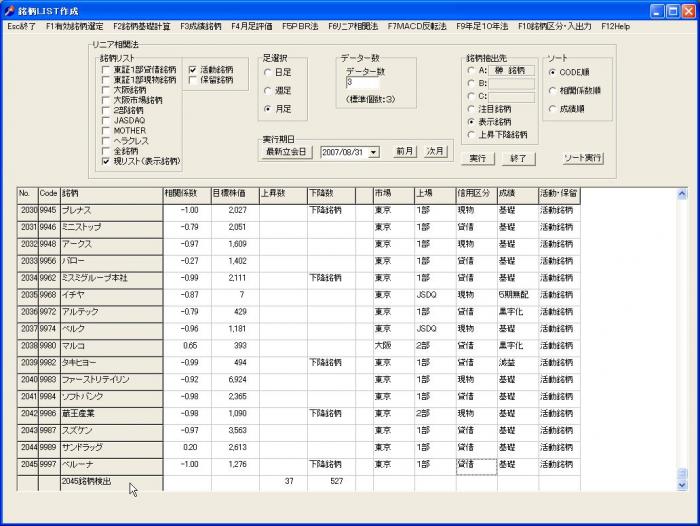The width and height of the screenshot is (700, 526).
Task: Click the table scrollbar down arrow
Action: click(682, 484)
